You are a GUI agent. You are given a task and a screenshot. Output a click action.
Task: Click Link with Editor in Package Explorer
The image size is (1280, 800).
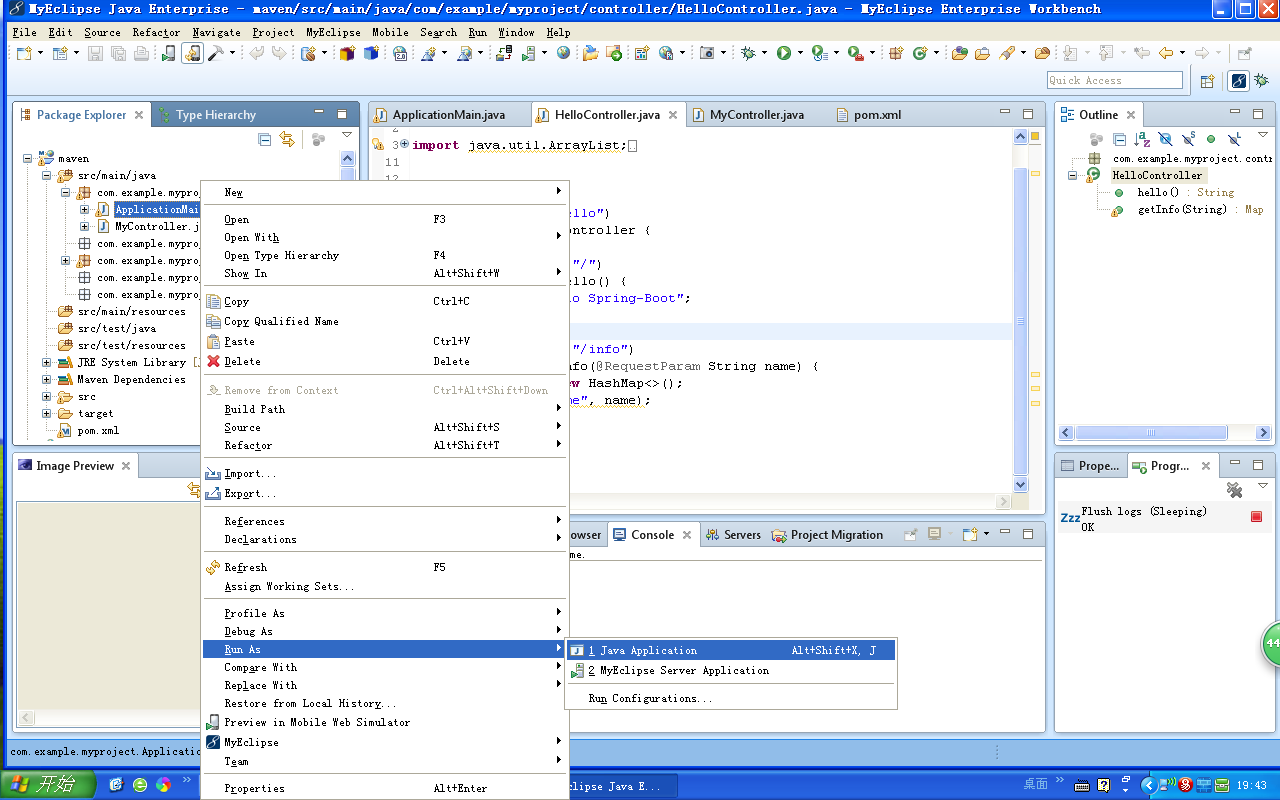pos(287,139)
